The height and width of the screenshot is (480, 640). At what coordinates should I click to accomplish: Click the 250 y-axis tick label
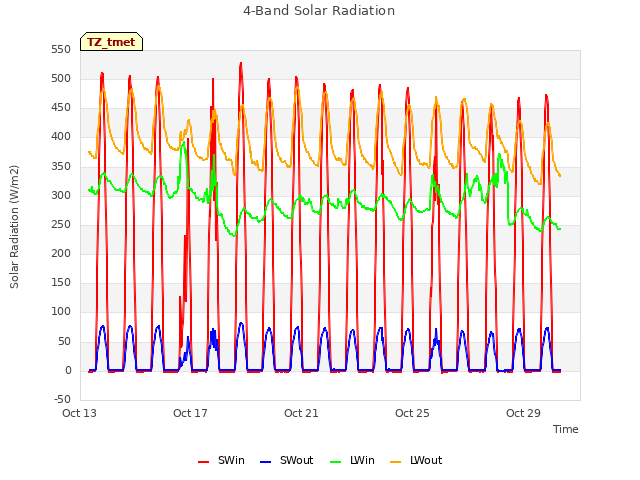[61, 224]
